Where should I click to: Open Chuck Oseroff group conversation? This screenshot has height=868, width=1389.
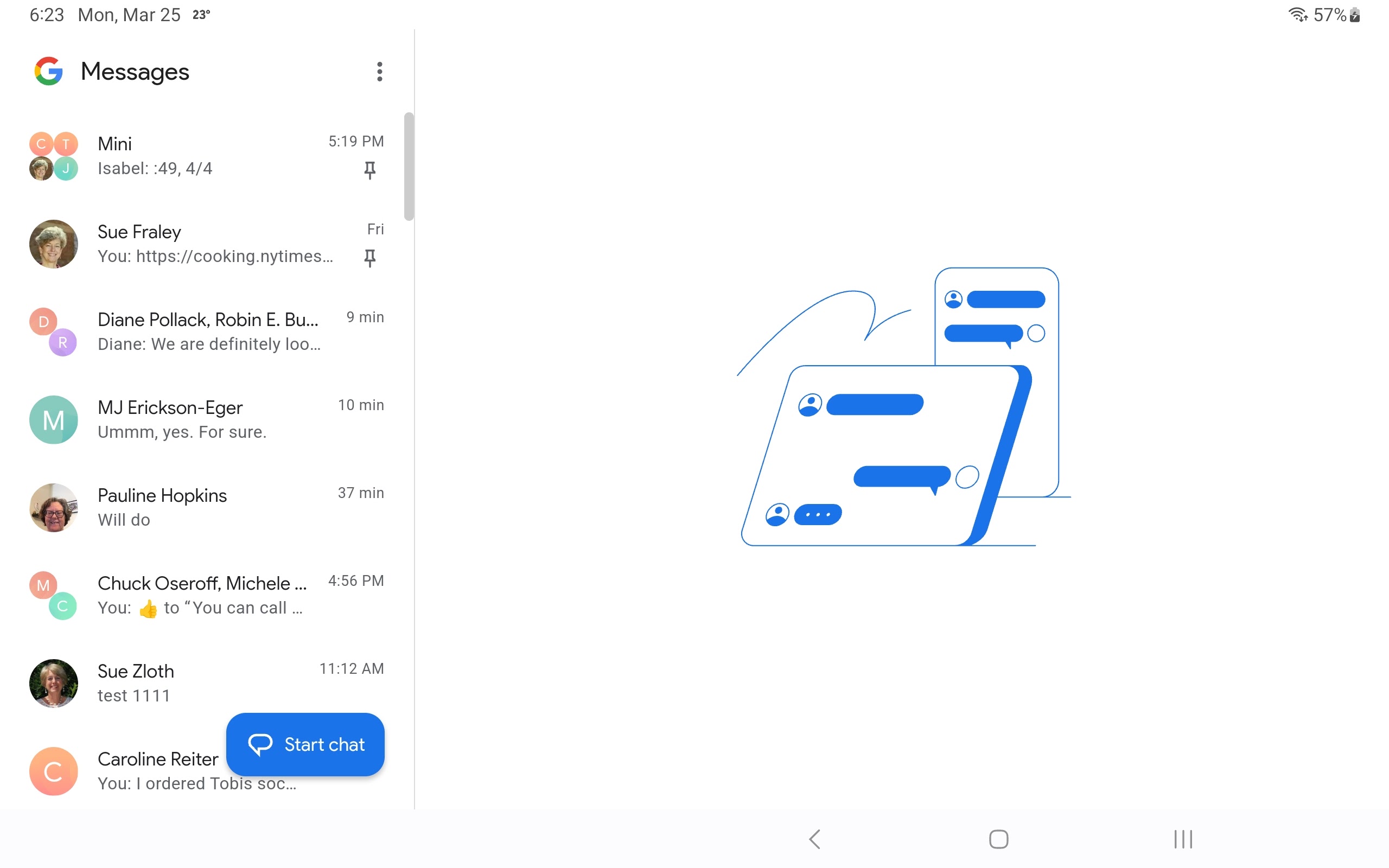pyautogui.click(x=207, y=595)
